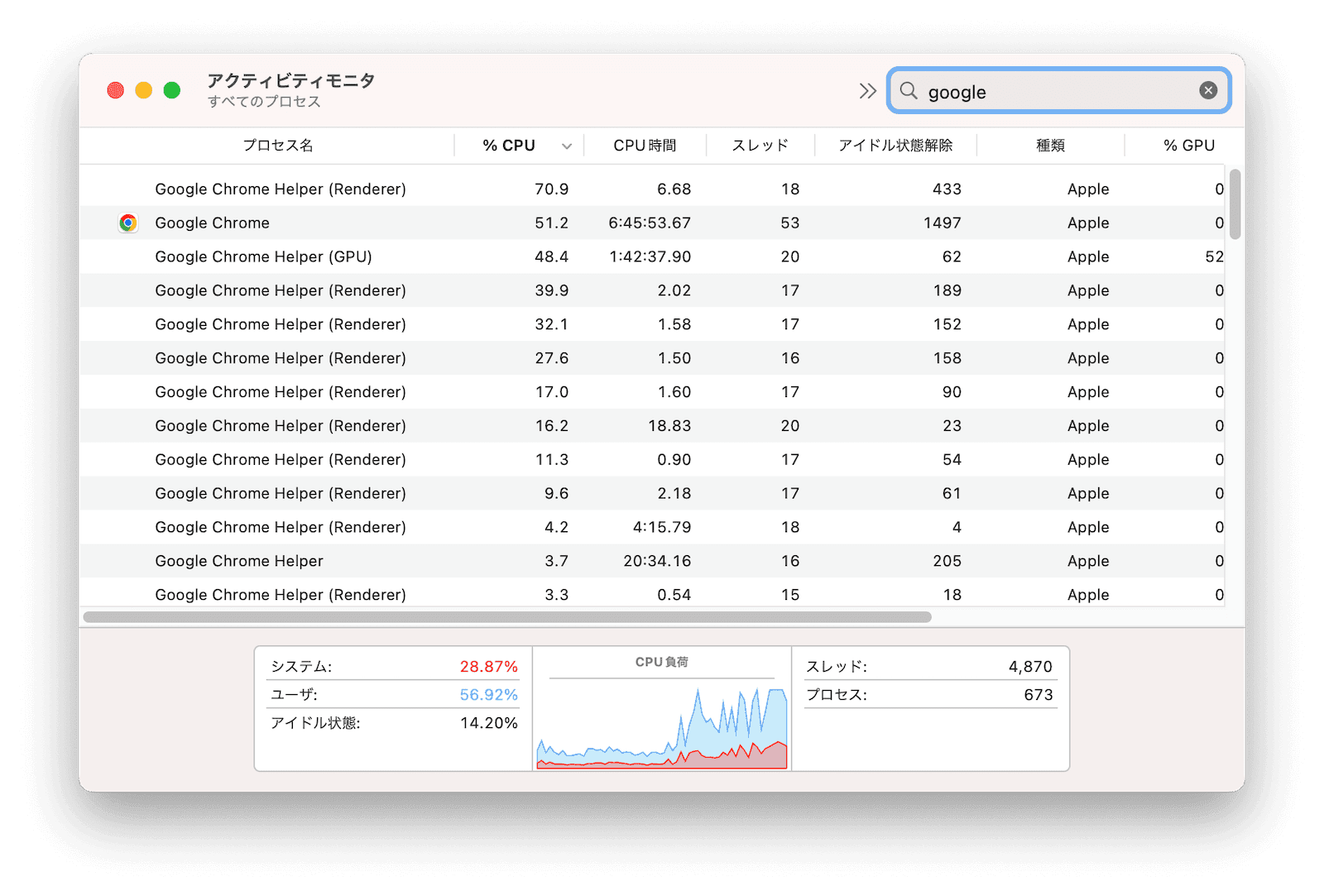Select Renderer row with 70.9 CPU
1324x896 pixels.
pos(652,189)
